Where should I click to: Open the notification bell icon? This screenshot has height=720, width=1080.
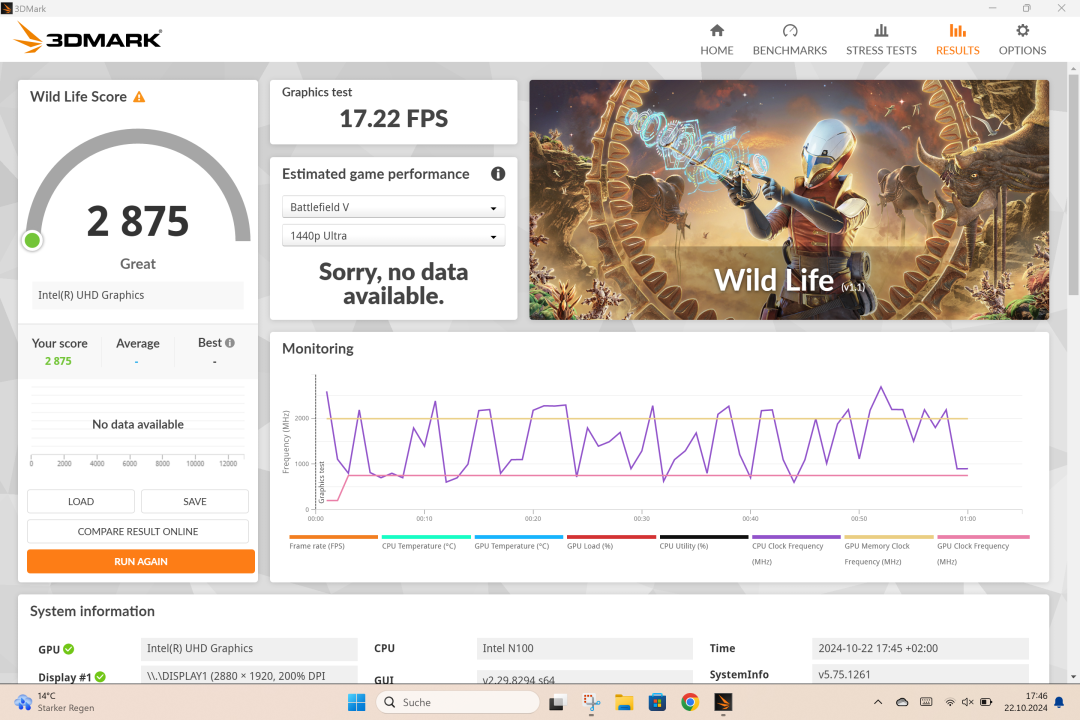(1059, 702)
